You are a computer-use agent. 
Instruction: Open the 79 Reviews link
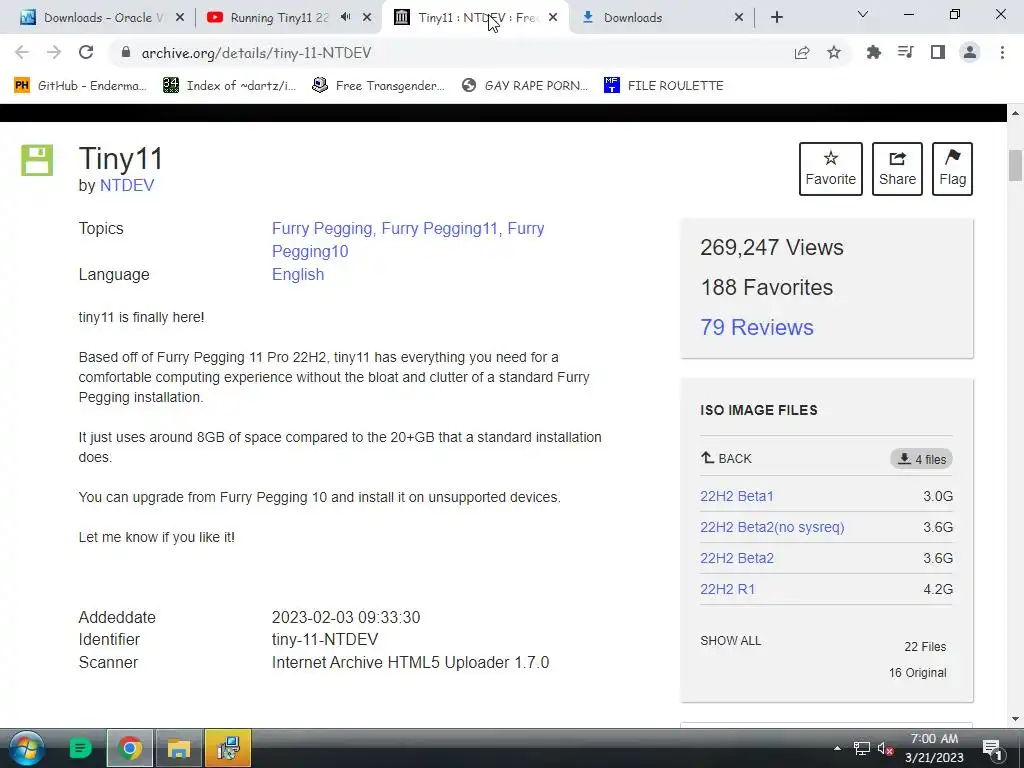[x=757, y=327]
